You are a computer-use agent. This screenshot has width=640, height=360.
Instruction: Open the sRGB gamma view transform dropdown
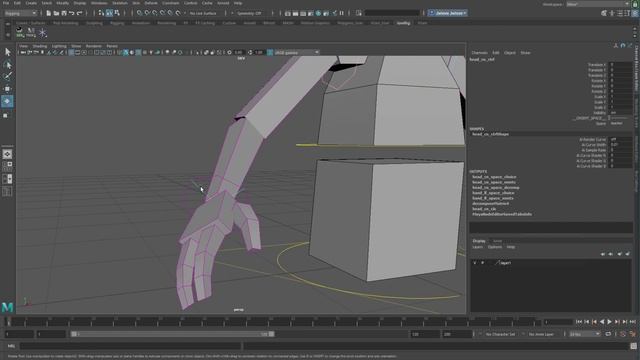297,52
